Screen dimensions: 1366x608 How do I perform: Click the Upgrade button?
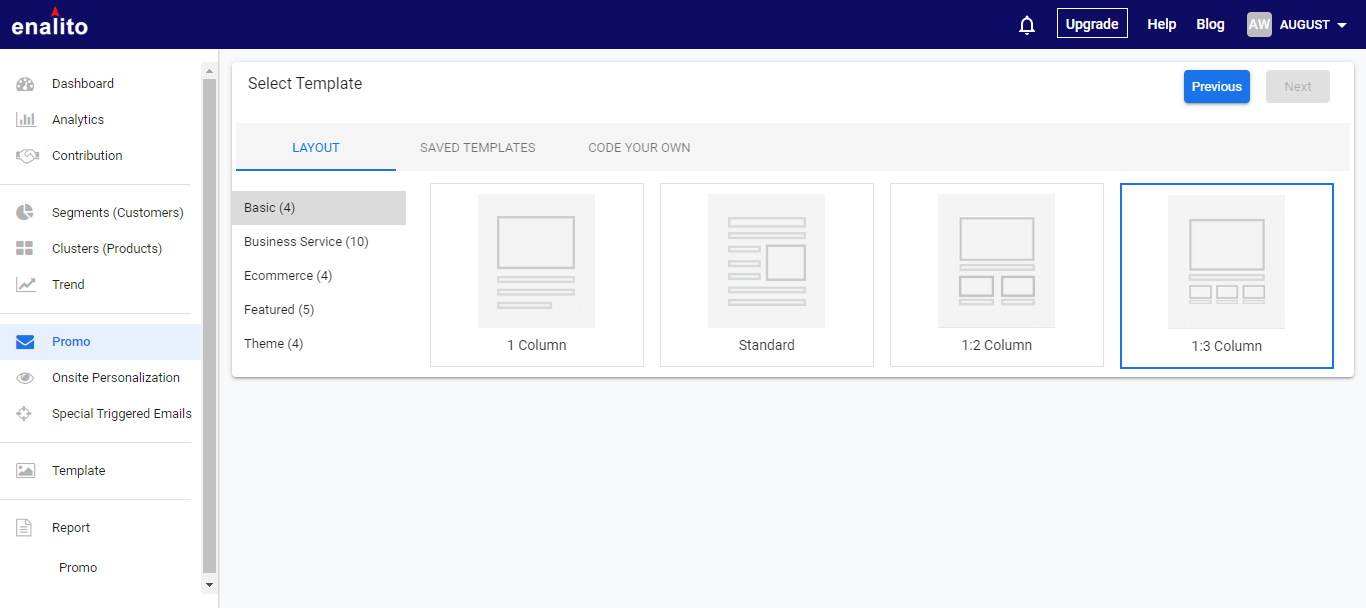tap(1092, 24)
